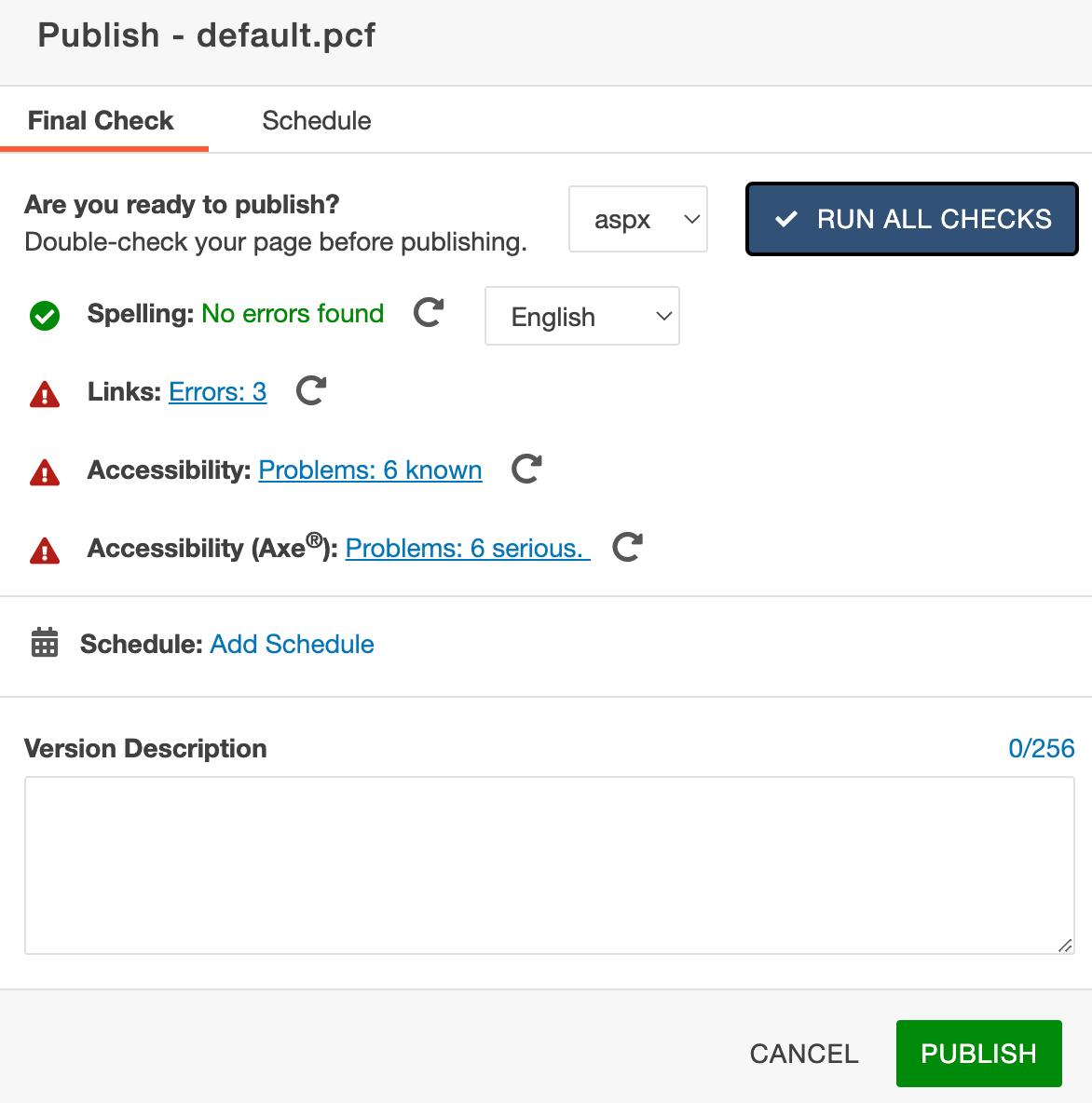
Task: Switch to the Final Check tab
Action: click(x=101, y=120)
